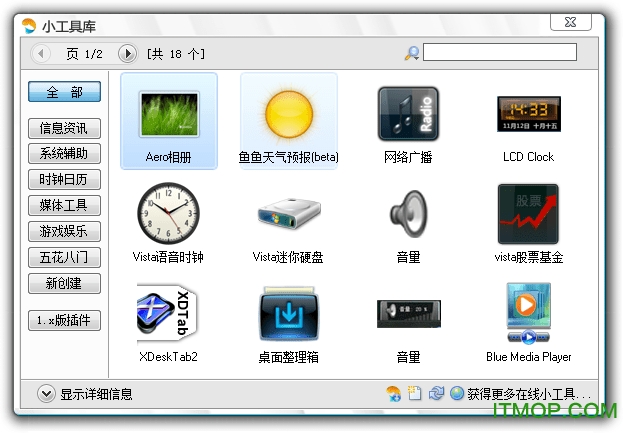Select the Vista迷你硬盘 drive gadget

(288, 229)
